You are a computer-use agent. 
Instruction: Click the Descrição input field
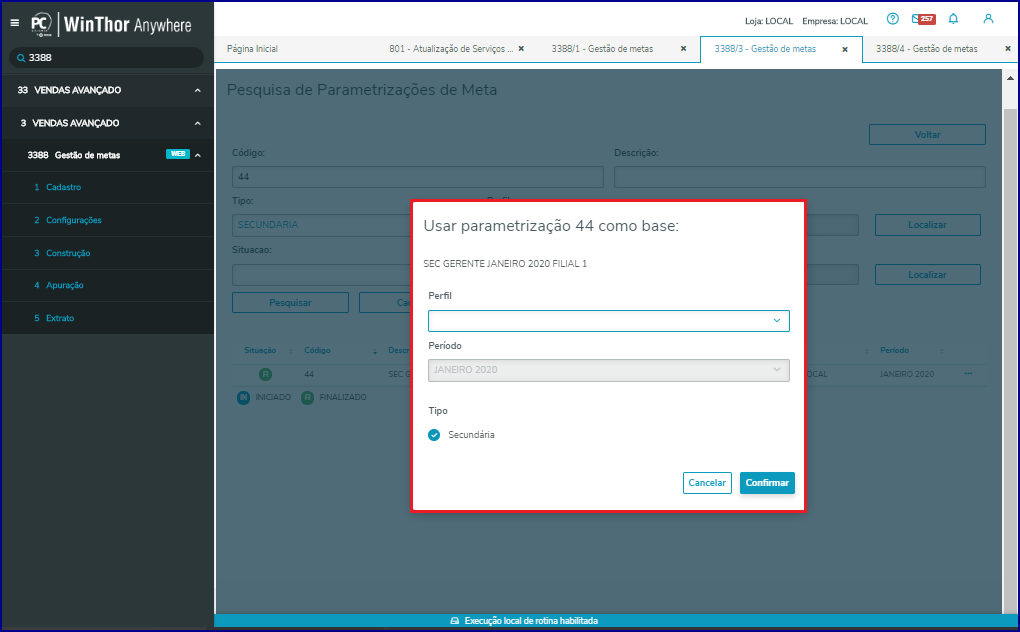tap(799, 177)
